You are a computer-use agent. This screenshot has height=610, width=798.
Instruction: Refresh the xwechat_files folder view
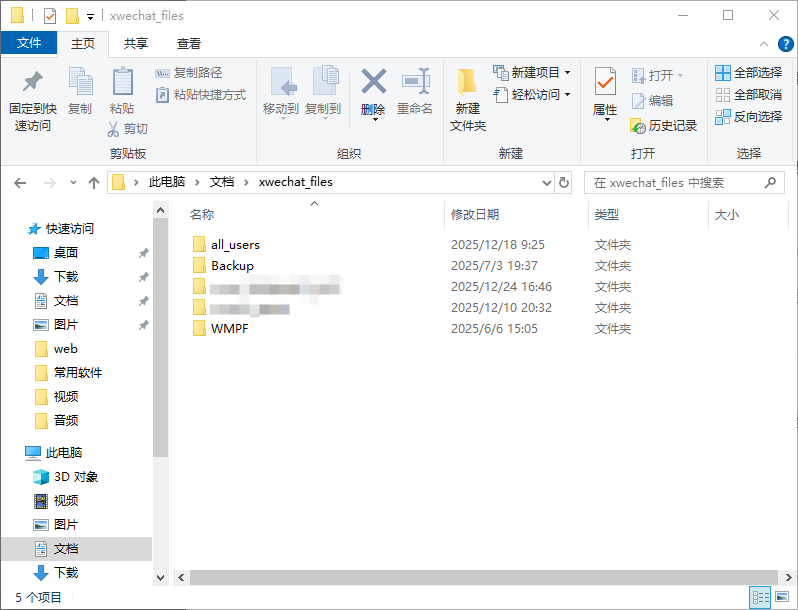point(563,183)
